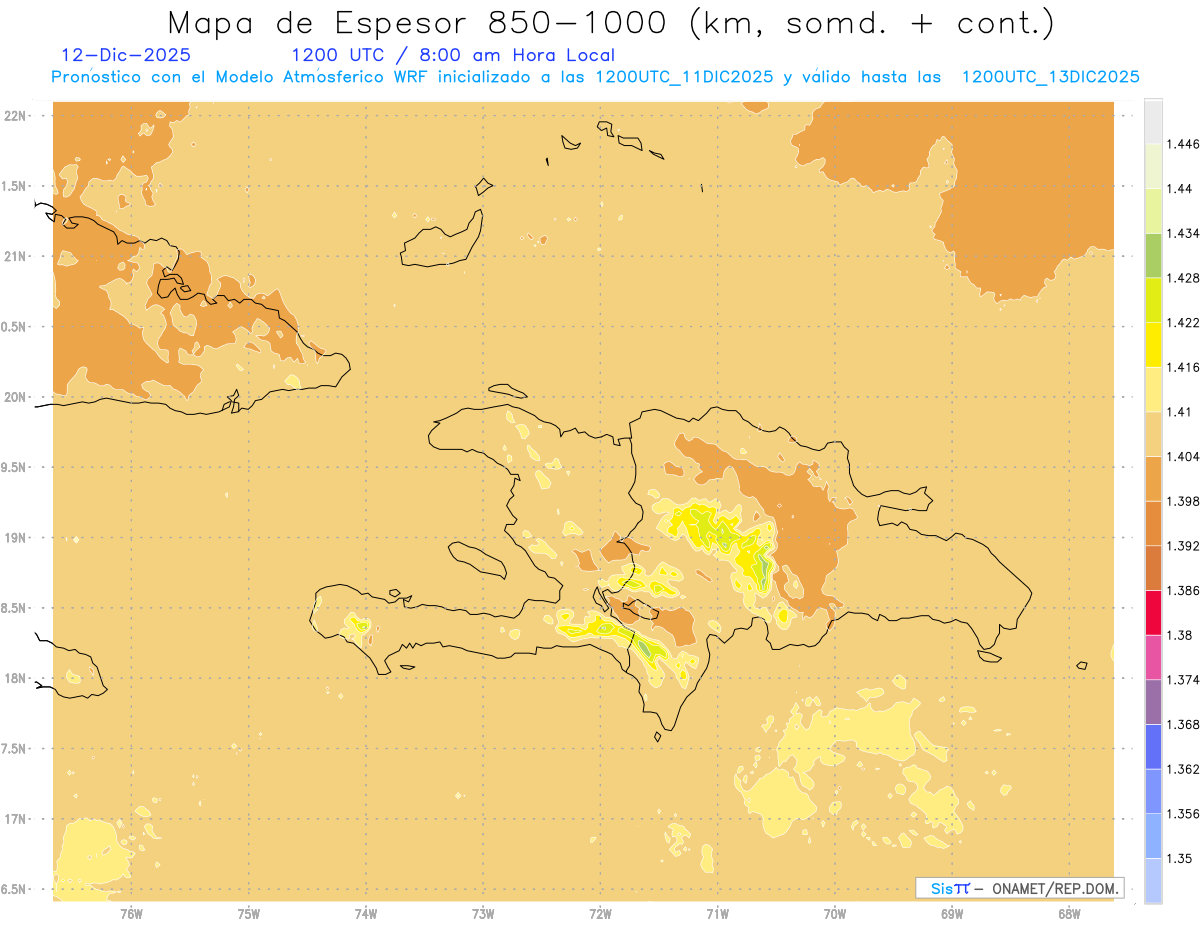Click the longitude label '70W'
The image size is (1200, 927).
click(835, 915)
